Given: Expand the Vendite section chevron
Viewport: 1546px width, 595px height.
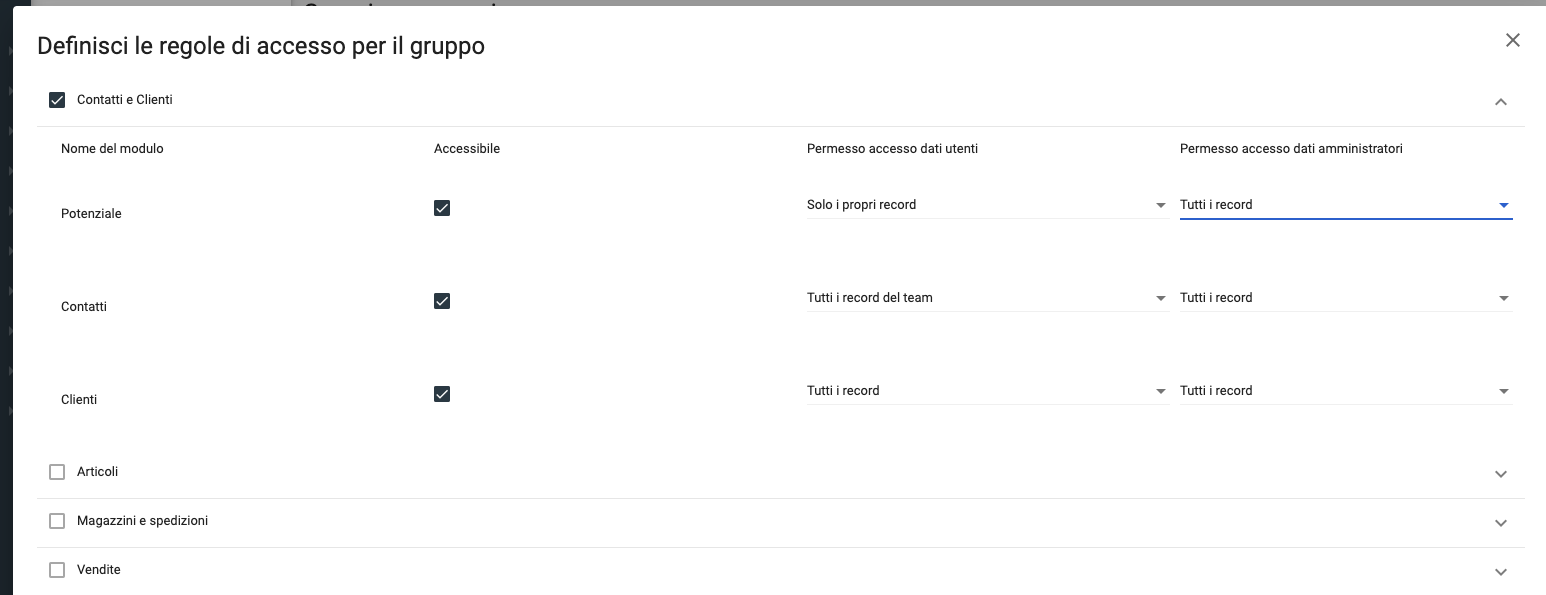Looking at the screenshot, I should tap(1500, 572).
